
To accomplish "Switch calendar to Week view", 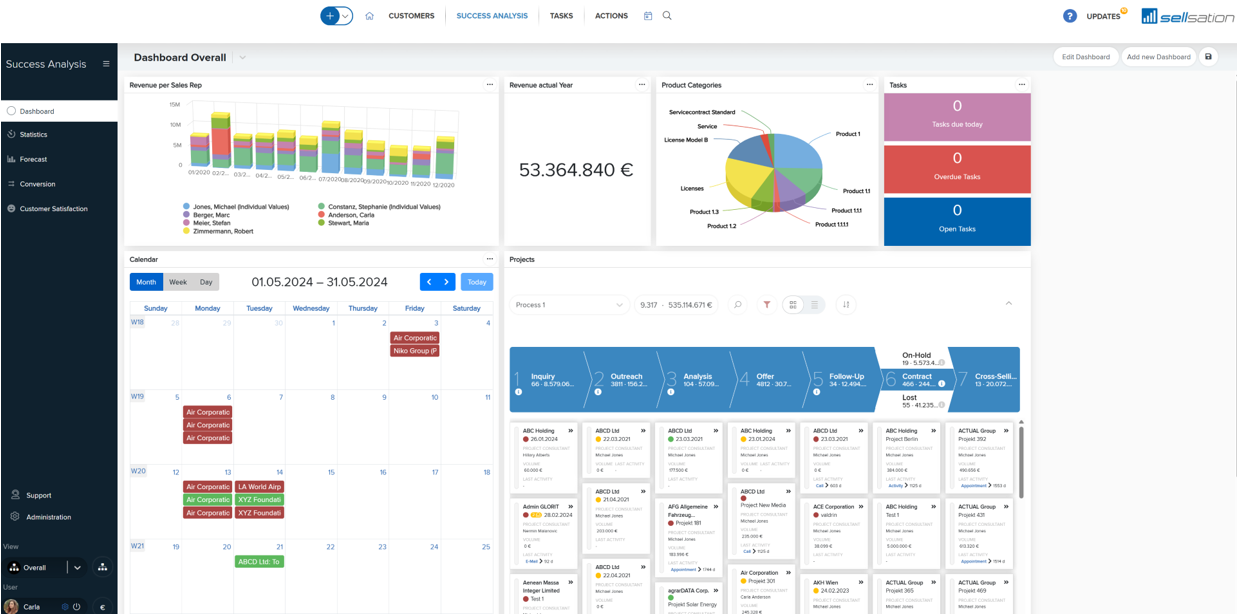I will 178,282.
